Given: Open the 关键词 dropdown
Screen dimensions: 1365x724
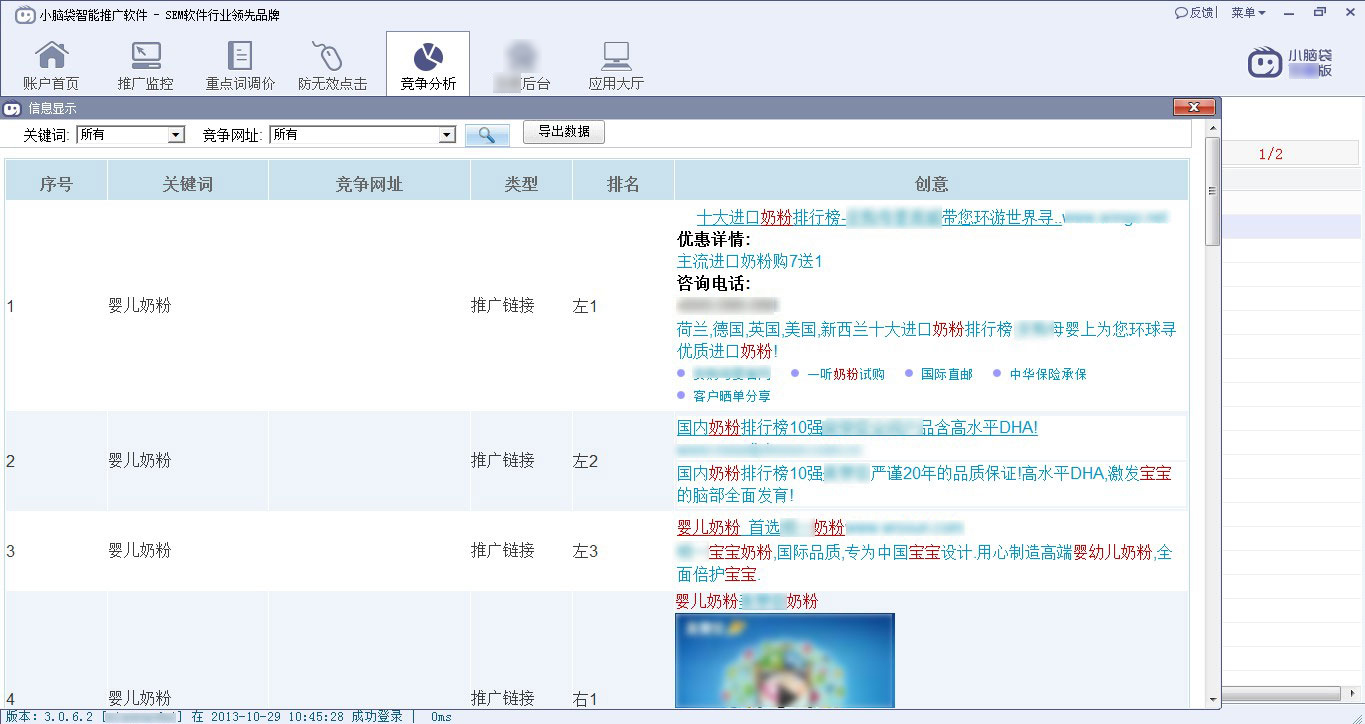Looking at the screenshot, I should [131, 134].
